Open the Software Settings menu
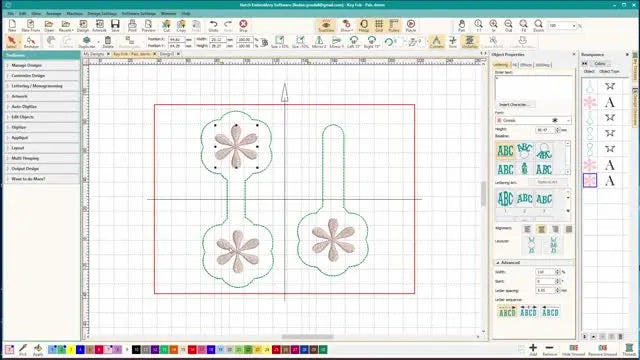This screenshot has width=640, height=360. [x=139, y=13]
